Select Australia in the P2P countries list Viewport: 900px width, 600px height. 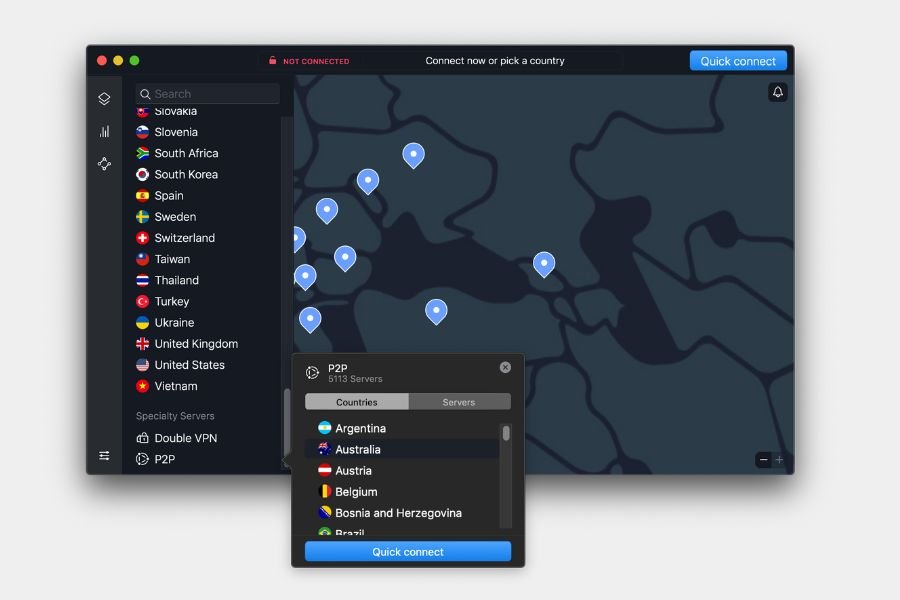(x=358, y=450)
